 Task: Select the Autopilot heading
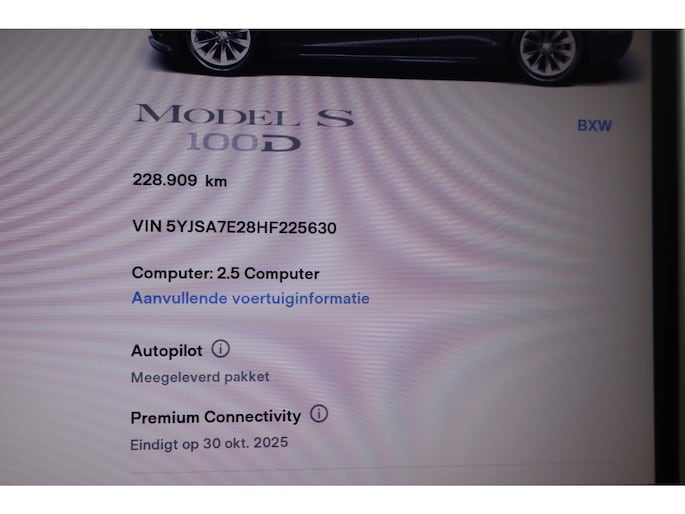point(167,351)
